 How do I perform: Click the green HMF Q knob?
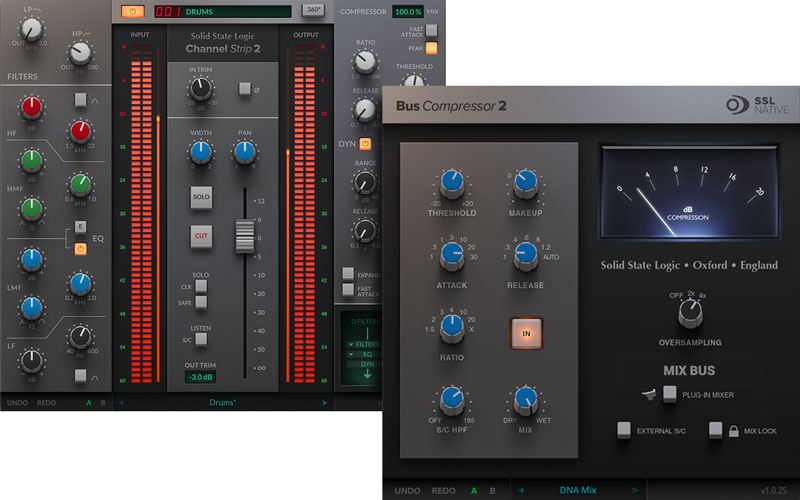tap(32, 208)
